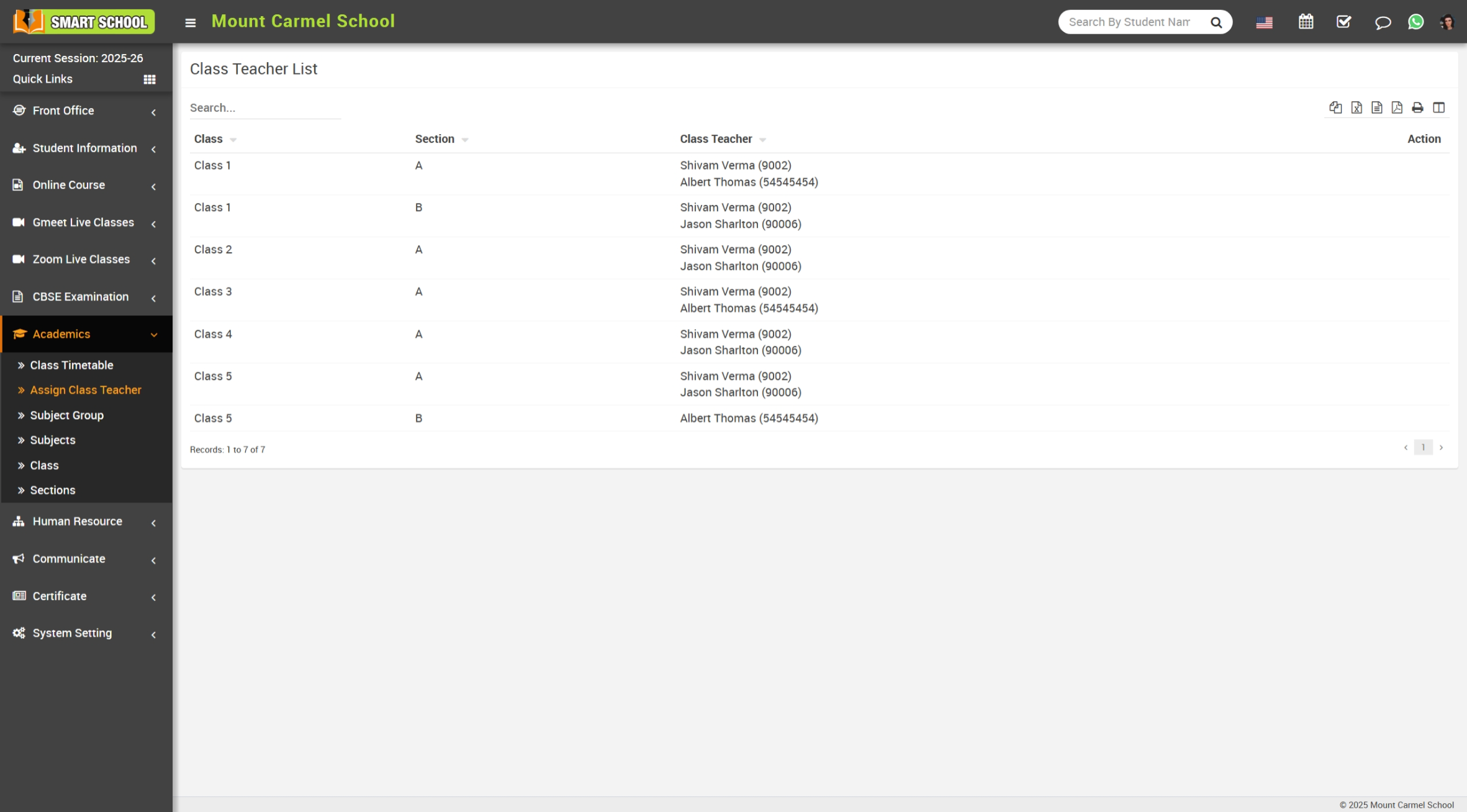
Task: Expand the Gmeet Live Classes arrow
Action: point(153,223)
